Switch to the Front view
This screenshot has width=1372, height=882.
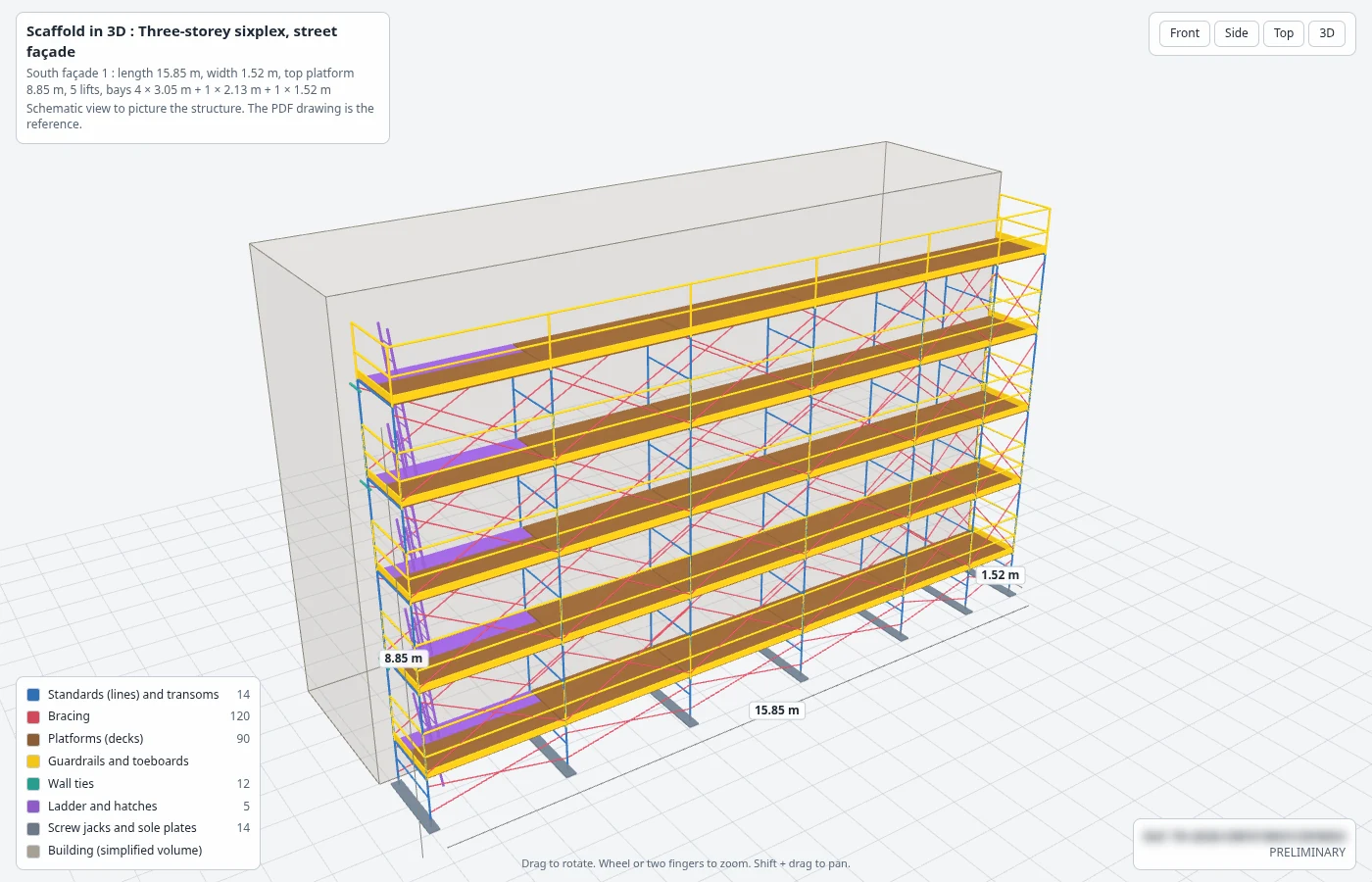[x=1184, y=33]
